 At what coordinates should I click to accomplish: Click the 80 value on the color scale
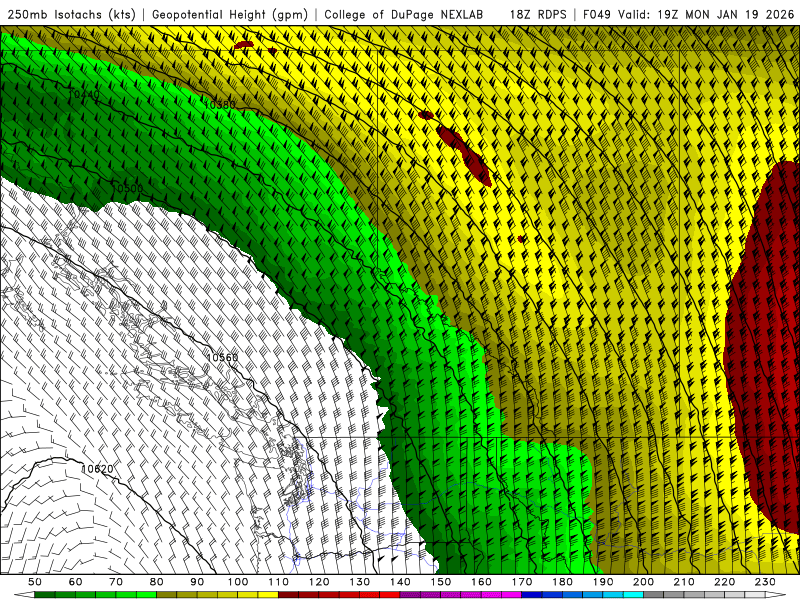pos(157,582)
